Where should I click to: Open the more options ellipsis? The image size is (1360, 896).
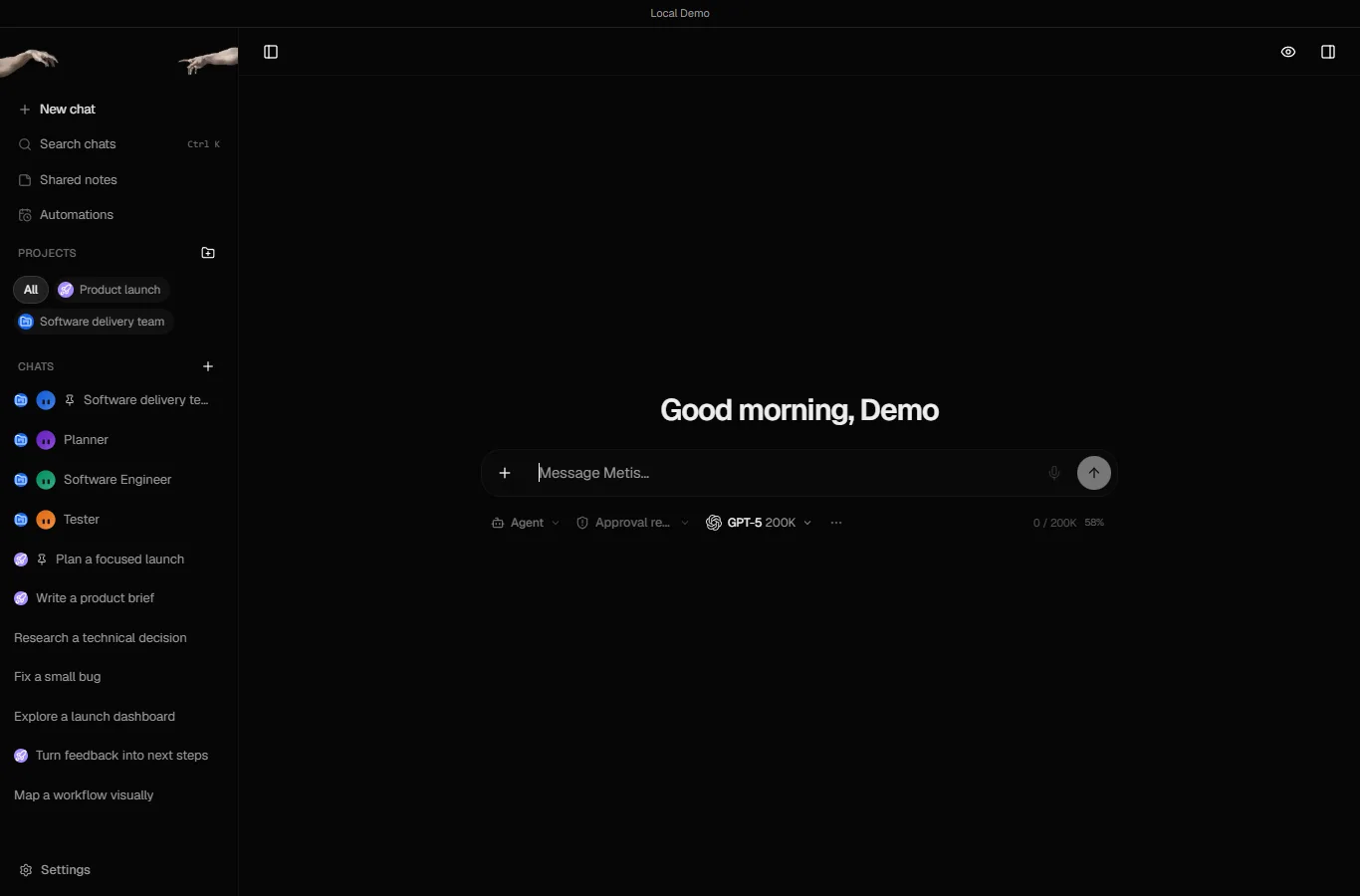pyautogui.click(x=836, y=523)
